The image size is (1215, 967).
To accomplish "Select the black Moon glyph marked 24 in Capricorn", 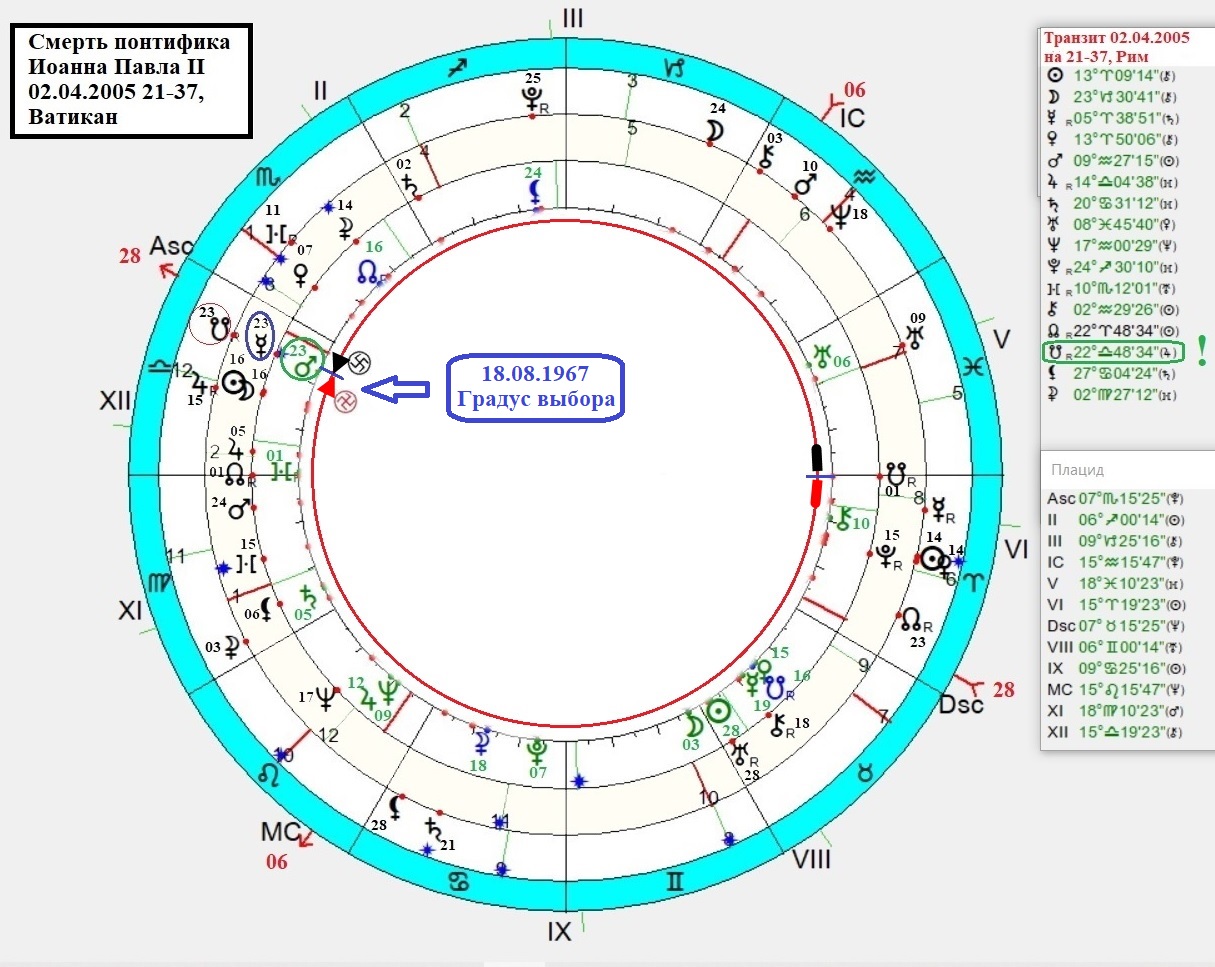I will pos(714,130).
